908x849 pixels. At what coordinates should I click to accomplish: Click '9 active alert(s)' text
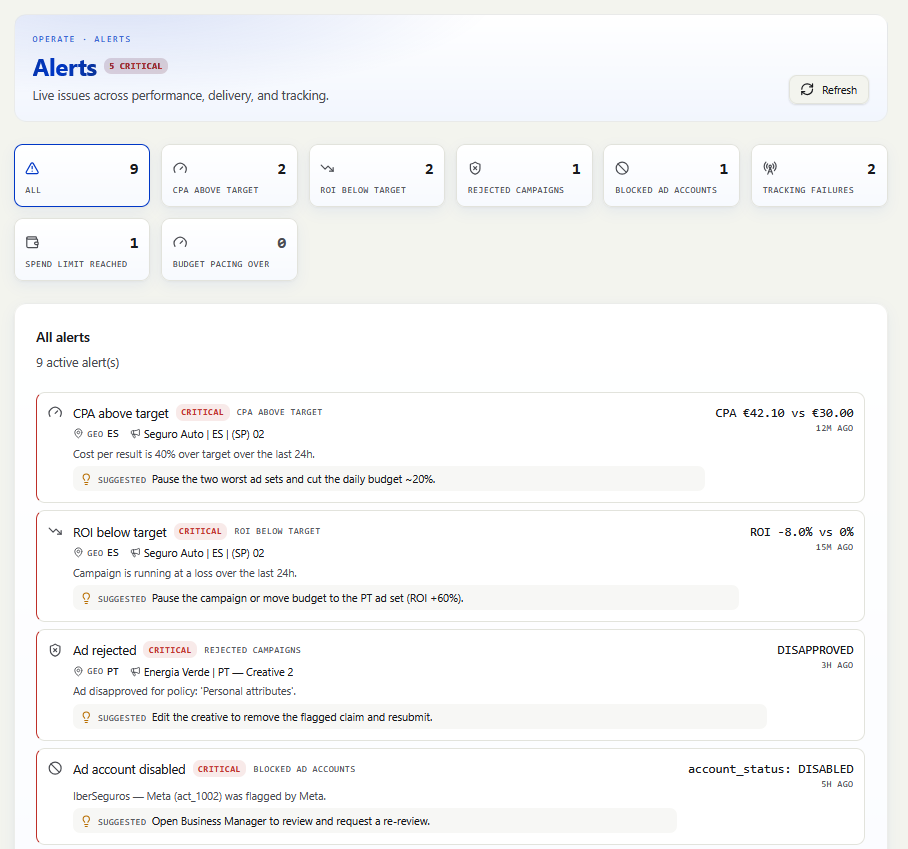pos(78,363)
